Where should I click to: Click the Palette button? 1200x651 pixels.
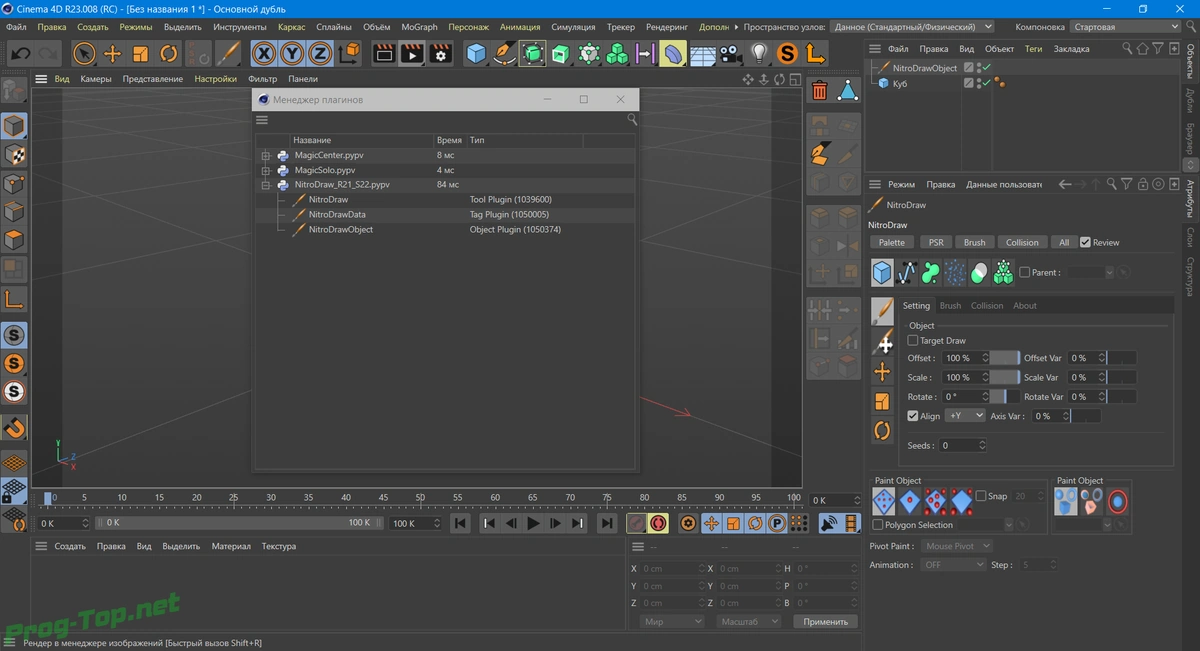point(891,242)
